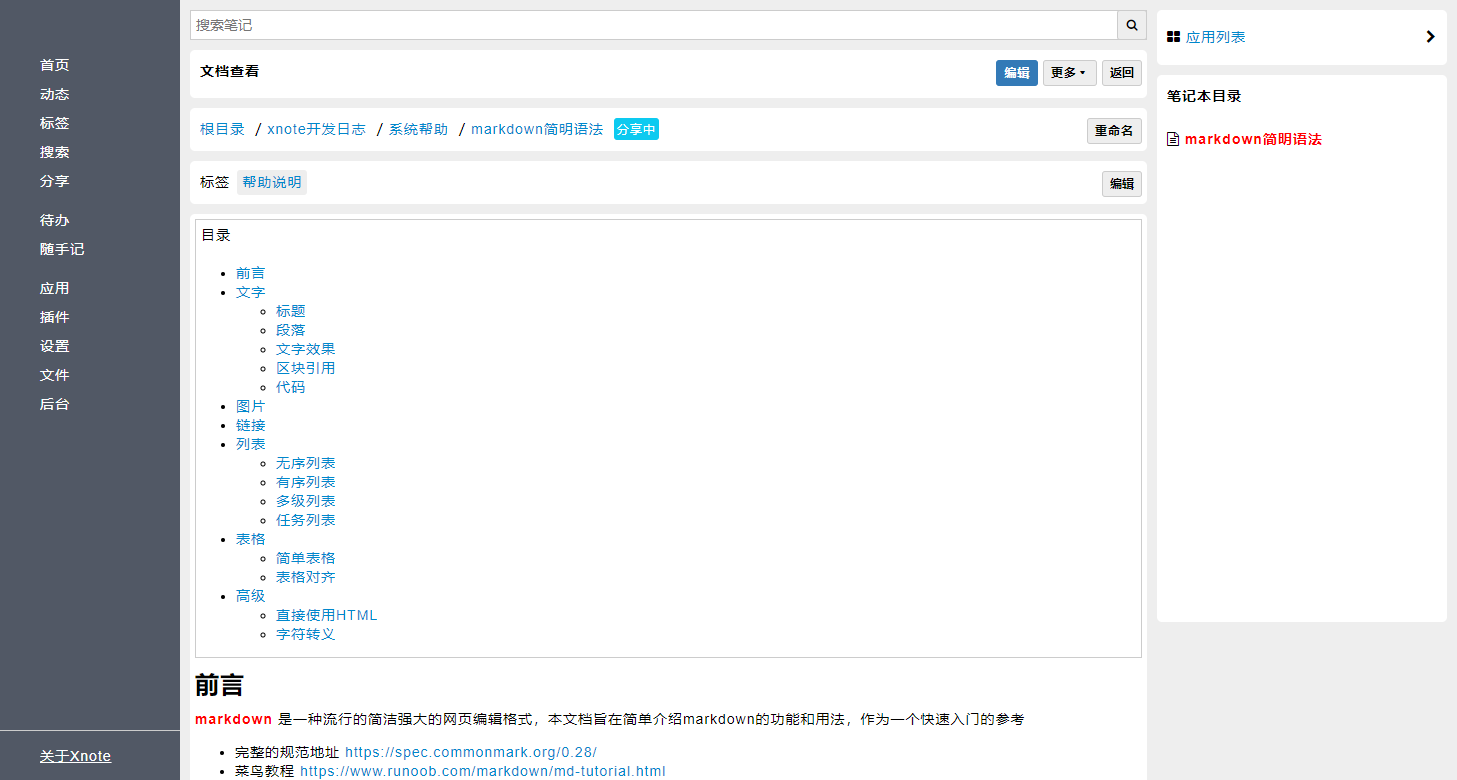Navigate to 根目录 via breadcrumb

[x=221, y=128]
